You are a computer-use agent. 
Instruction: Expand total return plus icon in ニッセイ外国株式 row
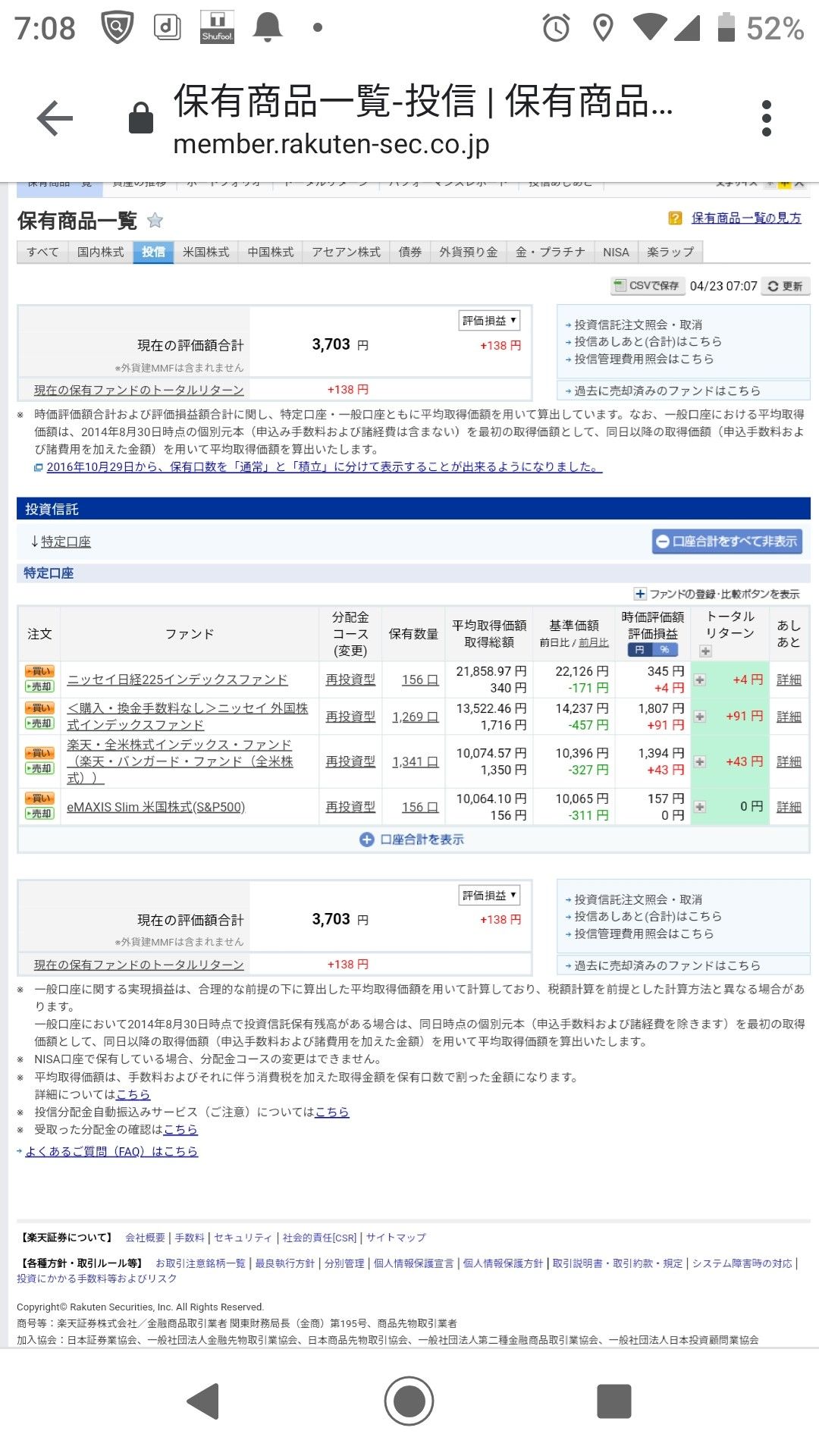(700, 717)
